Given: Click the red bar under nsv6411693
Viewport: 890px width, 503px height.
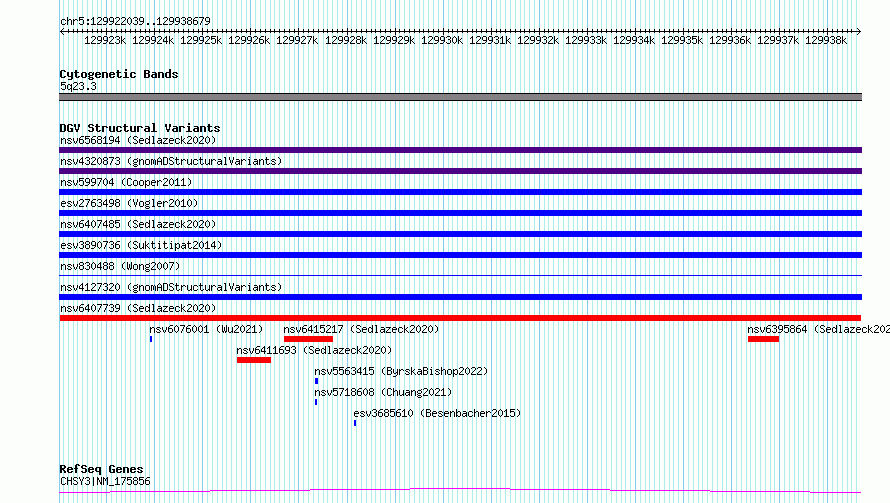Looking at the screenshot, I should 254,360.
